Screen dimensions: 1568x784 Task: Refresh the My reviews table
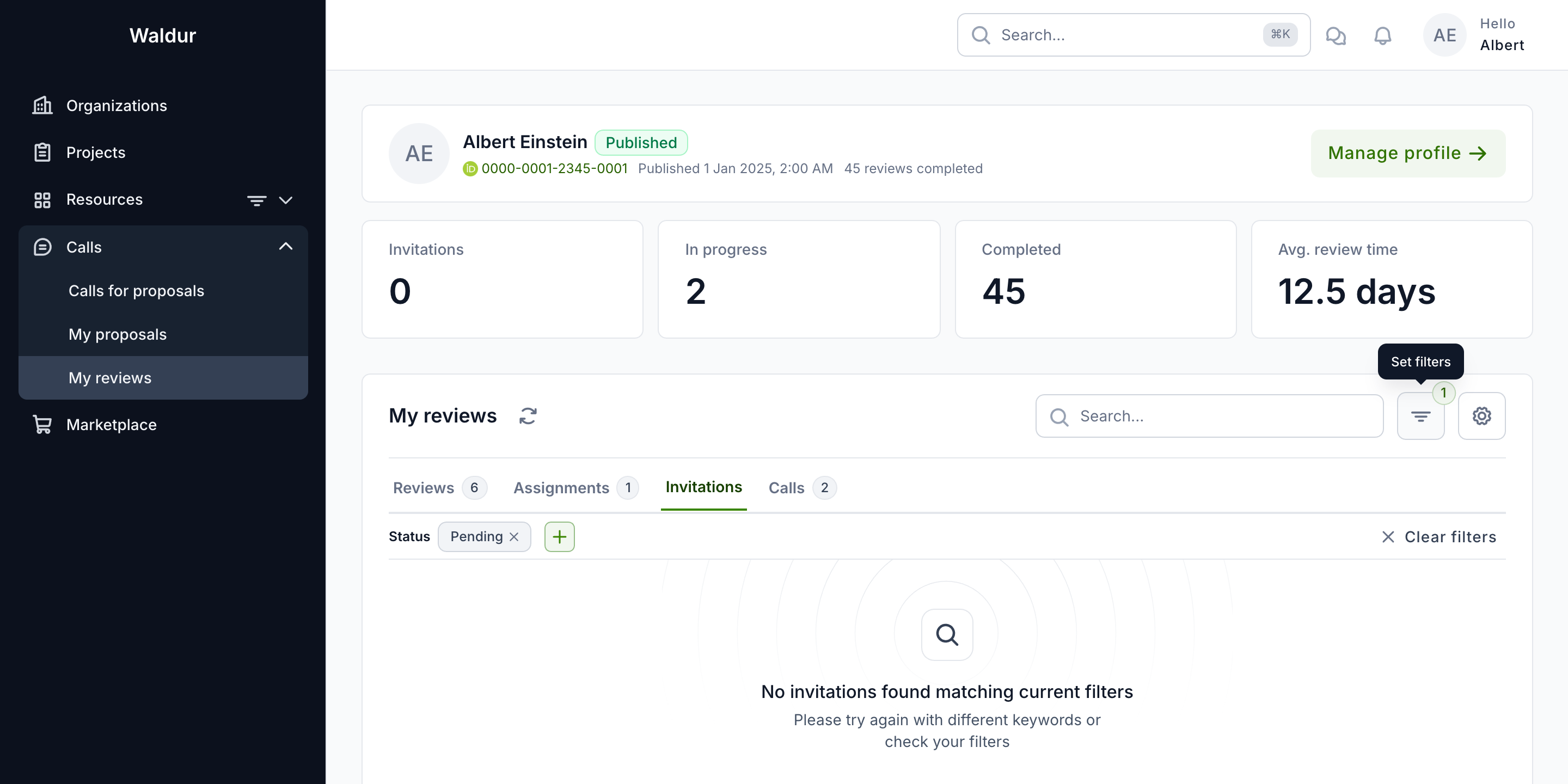pyautogui.click(x=528, y=416)
